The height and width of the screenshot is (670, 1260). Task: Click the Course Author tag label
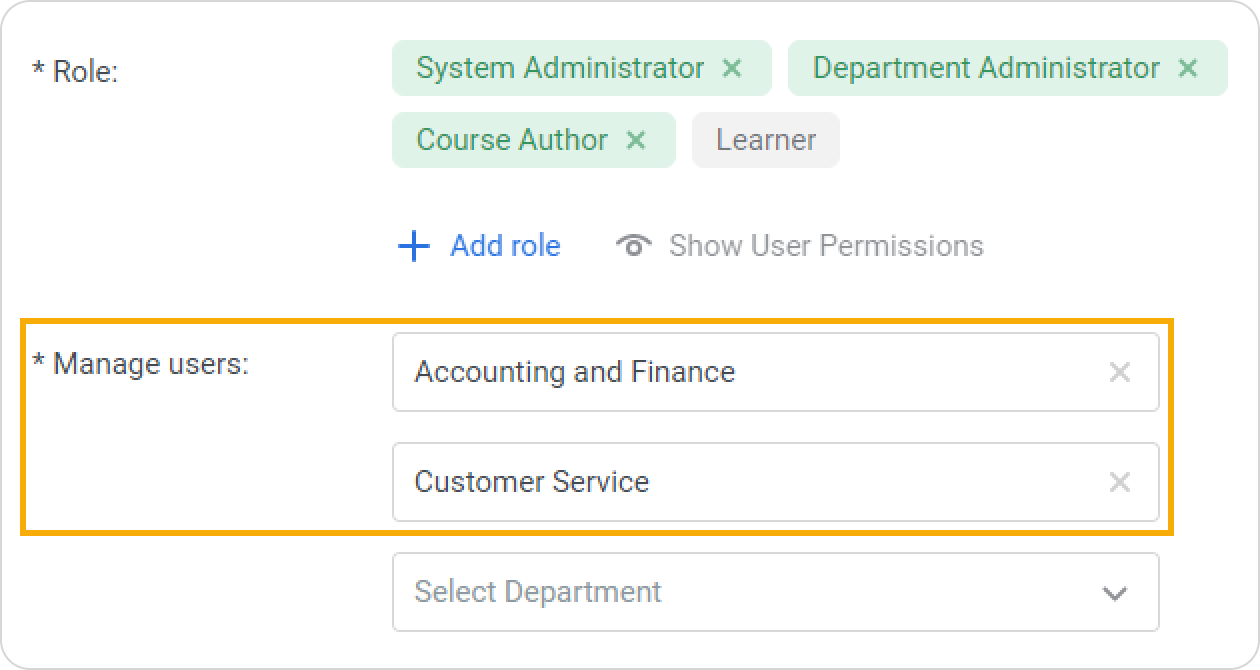[x=511, y=140]
